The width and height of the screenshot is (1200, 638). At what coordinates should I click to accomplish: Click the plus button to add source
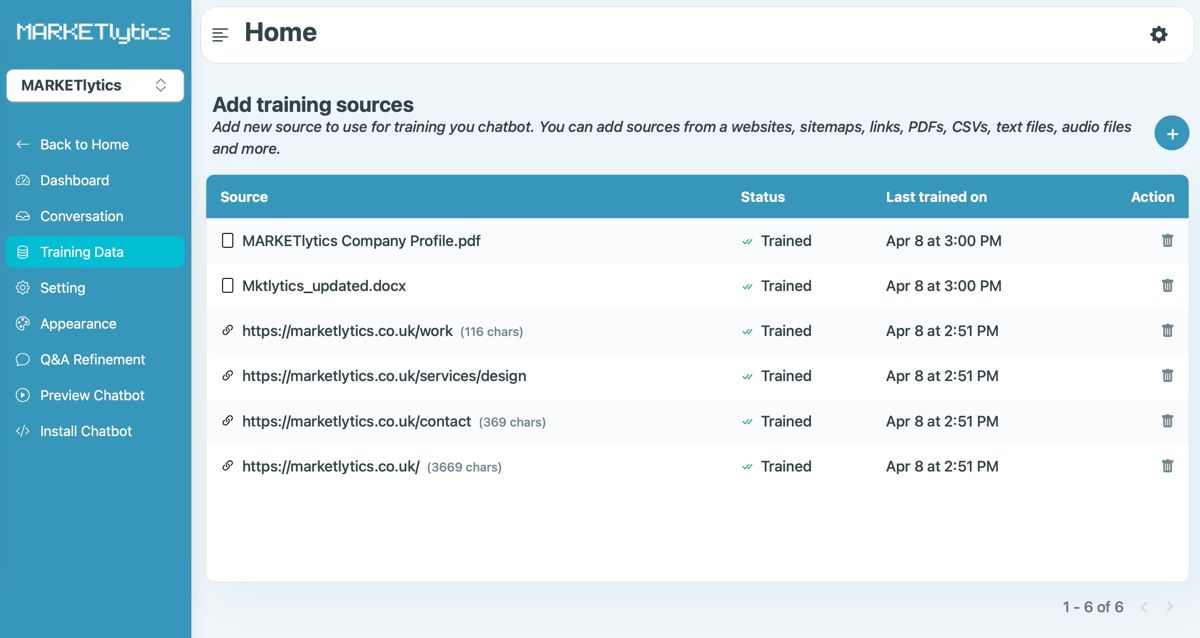coord(1172,133)
